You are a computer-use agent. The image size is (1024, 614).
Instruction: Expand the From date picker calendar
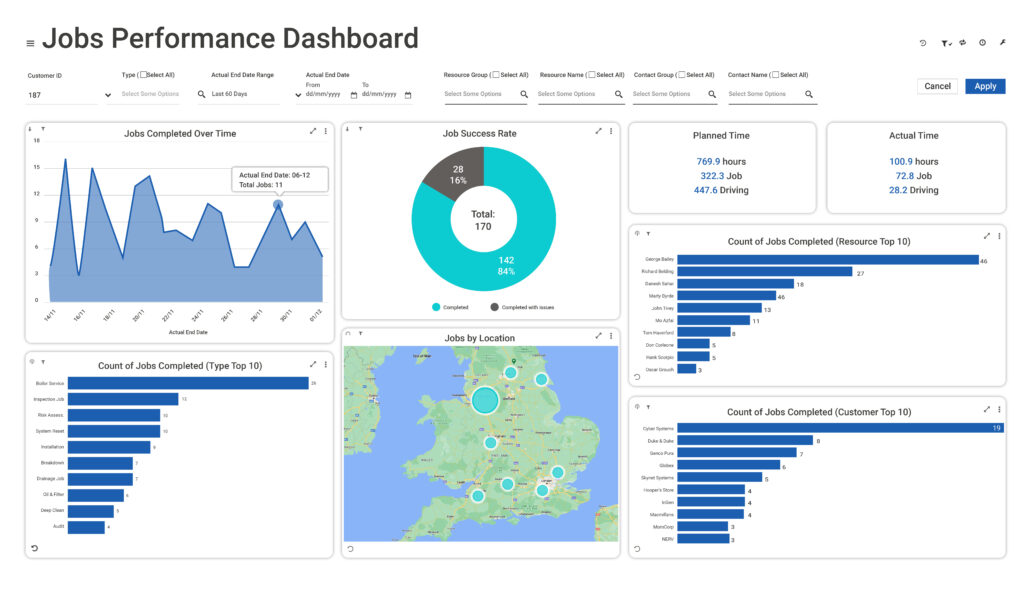point(354,93)
